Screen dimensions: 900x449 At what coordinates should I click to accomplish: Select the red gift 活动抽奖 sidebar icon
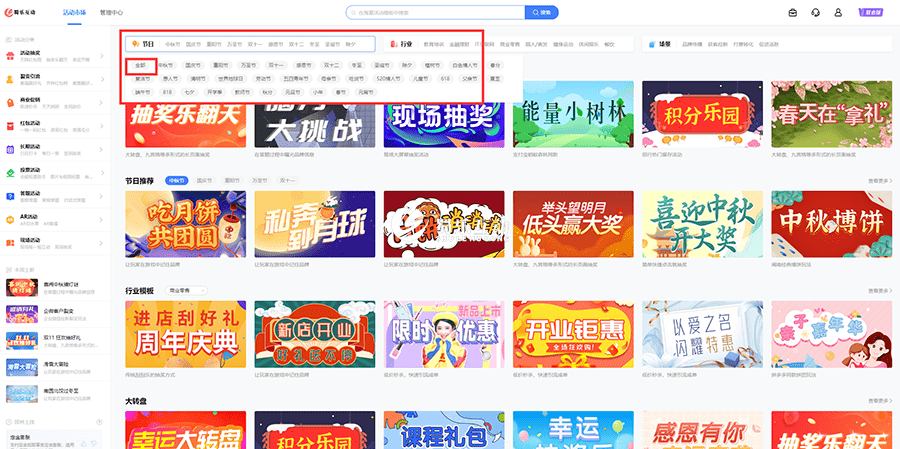10,56
